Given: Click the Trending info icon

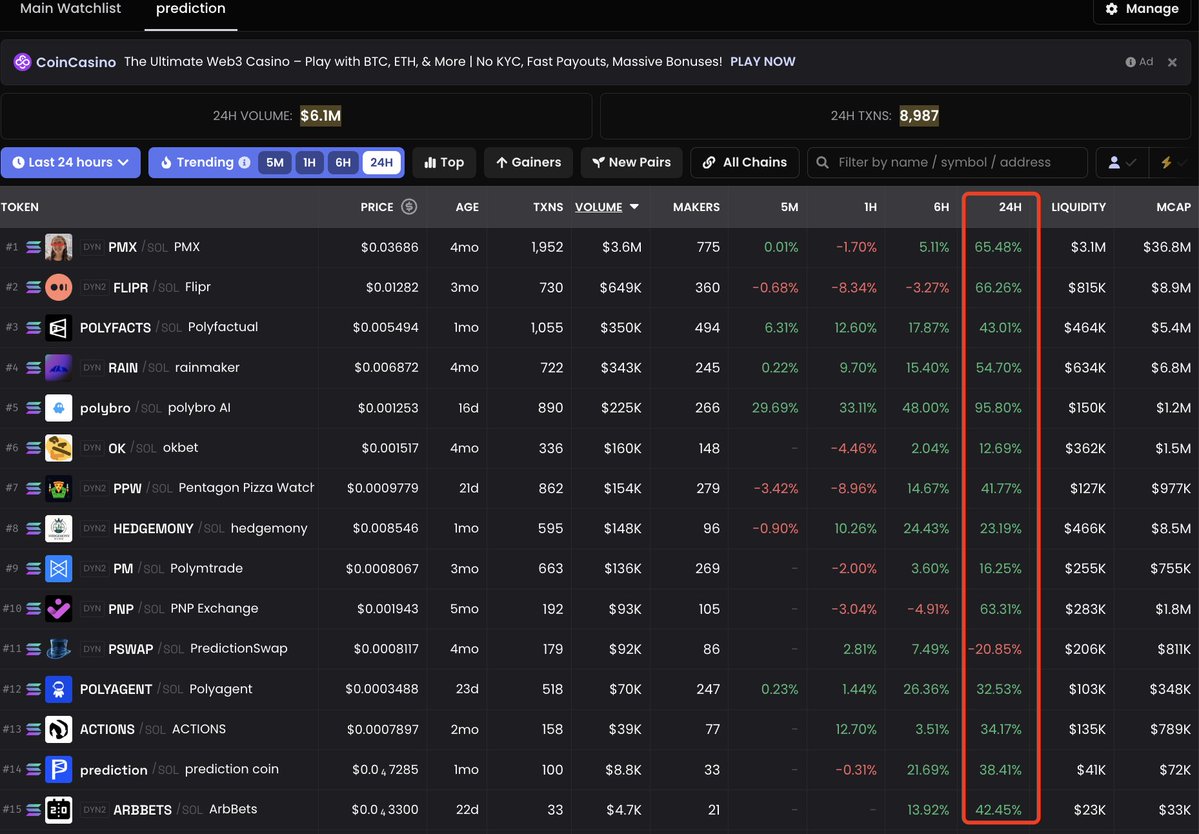Looking at the screenshot, I should [x=244, y=162].
